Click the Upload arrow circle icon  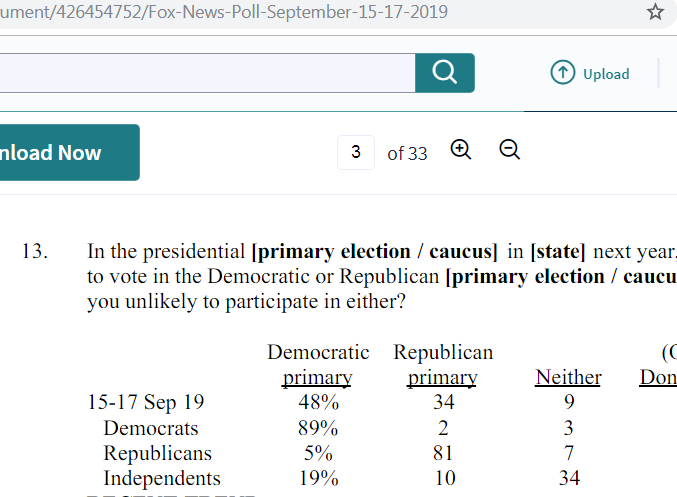tap(563, 72)
